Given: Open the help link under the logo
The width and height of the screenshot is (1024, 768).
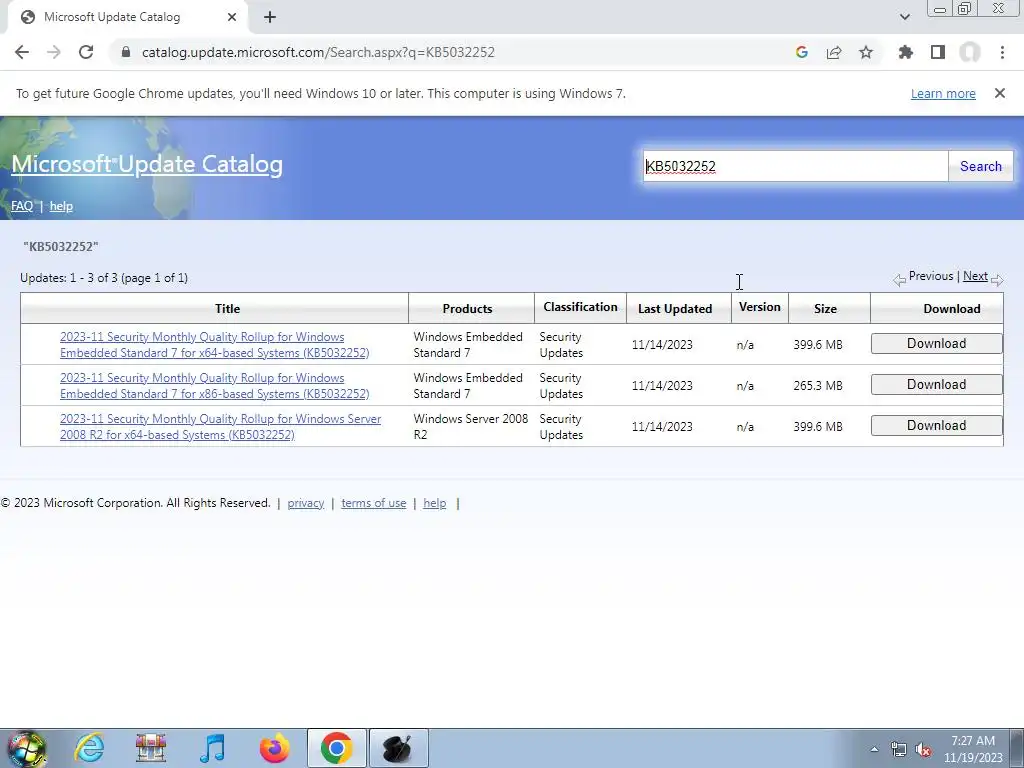Looking at the screenshot, I should pos(61,206).
